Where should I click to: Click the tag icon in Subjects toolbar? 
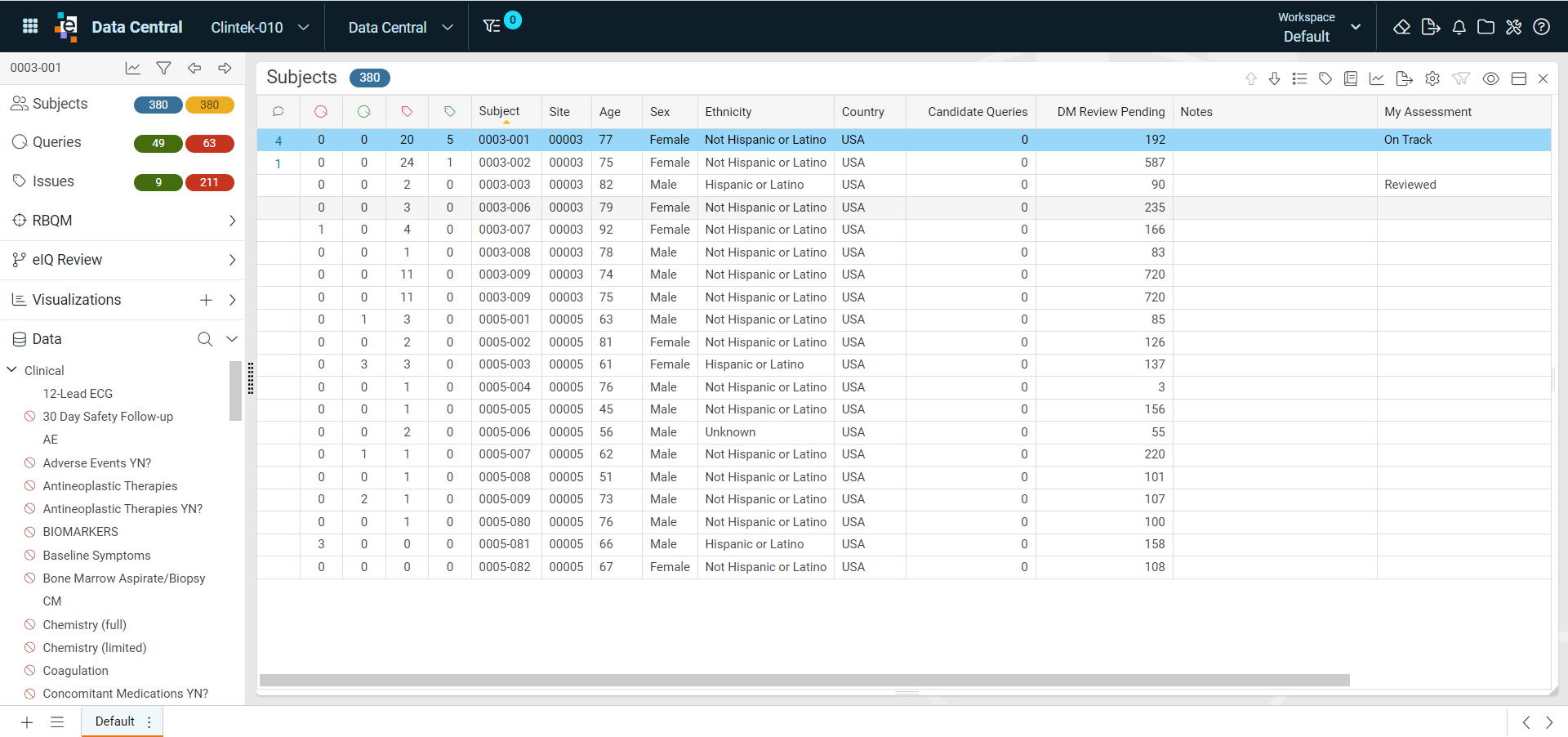[1325, 78]
